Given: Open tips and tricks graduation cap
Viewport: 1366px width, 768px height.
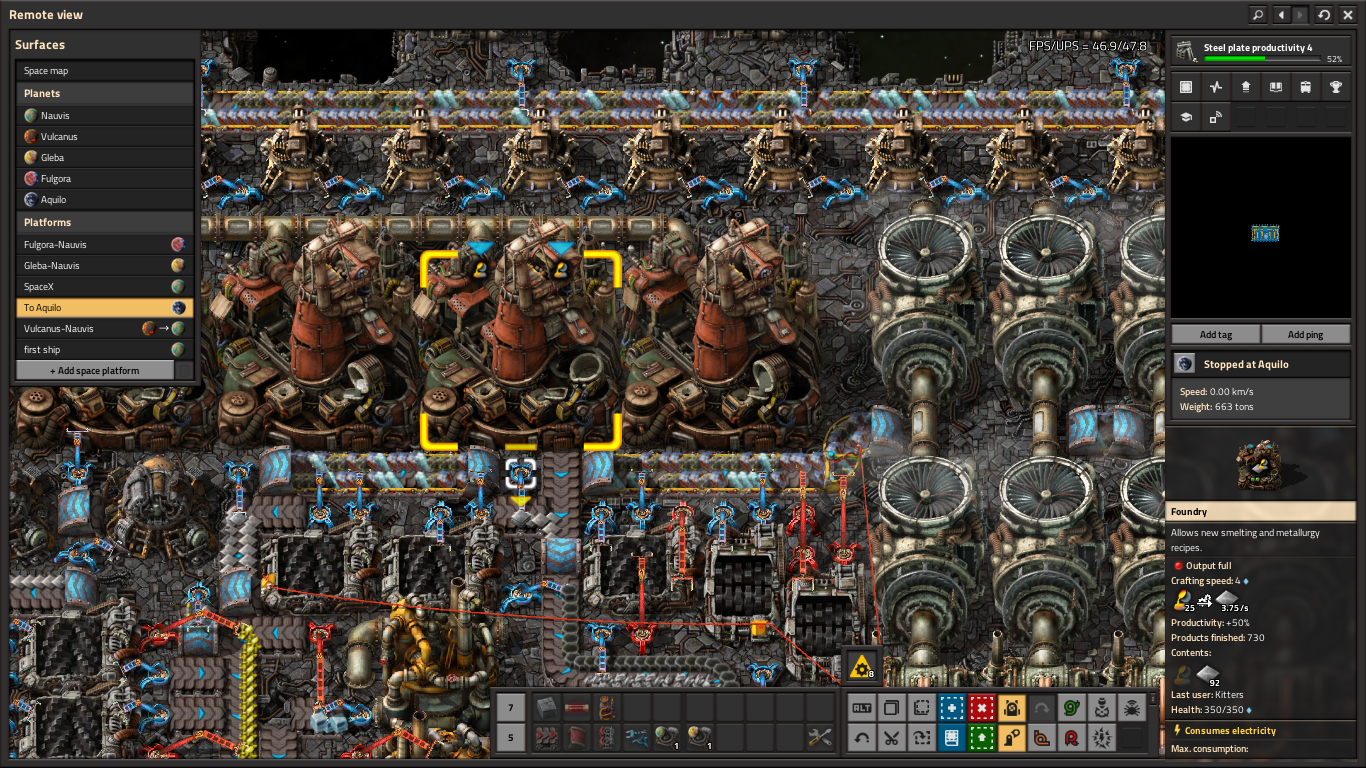Looking at the screenshot, I should tap(1186, 117).
